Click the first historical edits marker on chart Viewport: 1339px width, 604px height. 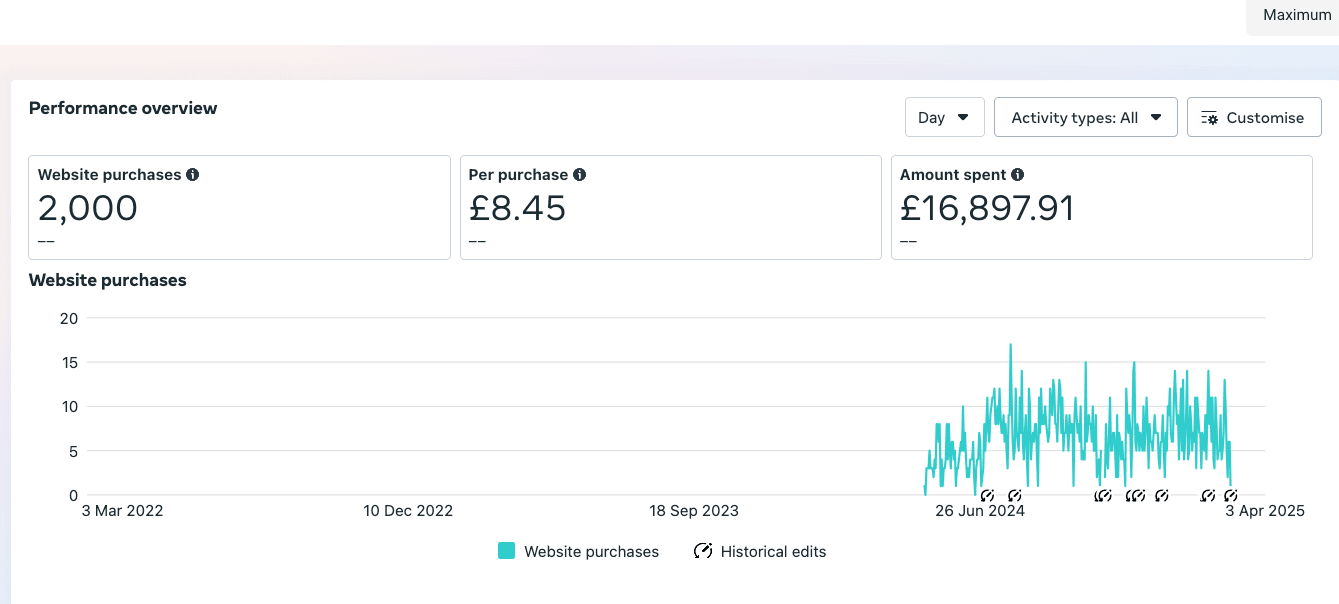click(x=987, y=495)
